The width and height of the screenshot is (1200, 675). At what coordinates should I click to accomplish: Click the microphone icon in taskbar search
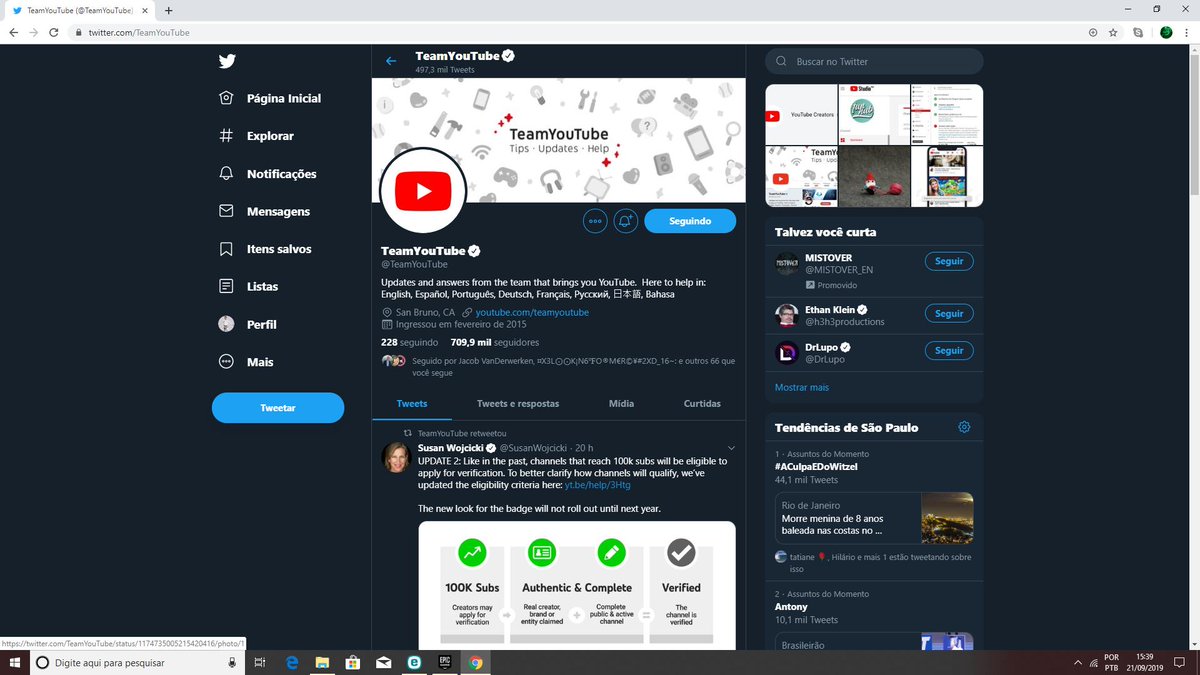coord(232,662)
